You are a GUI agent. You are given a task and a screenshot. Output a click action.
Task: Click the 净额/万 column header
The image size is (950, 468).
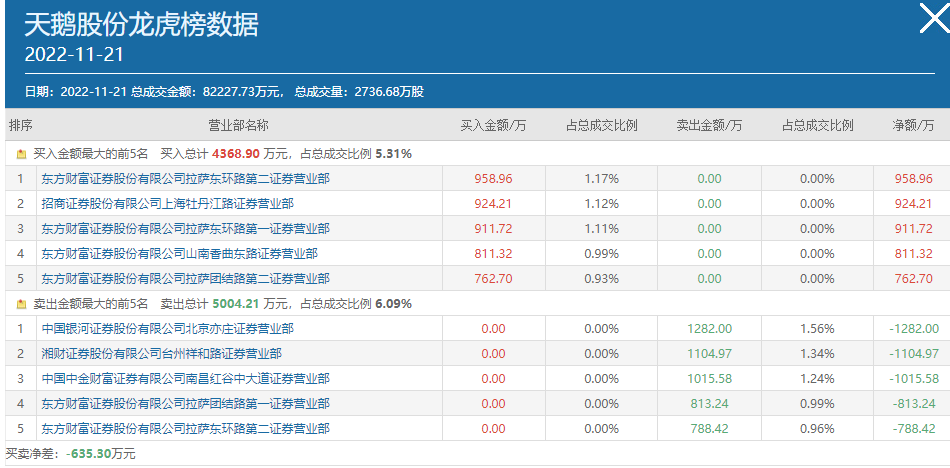pos(913,125)
